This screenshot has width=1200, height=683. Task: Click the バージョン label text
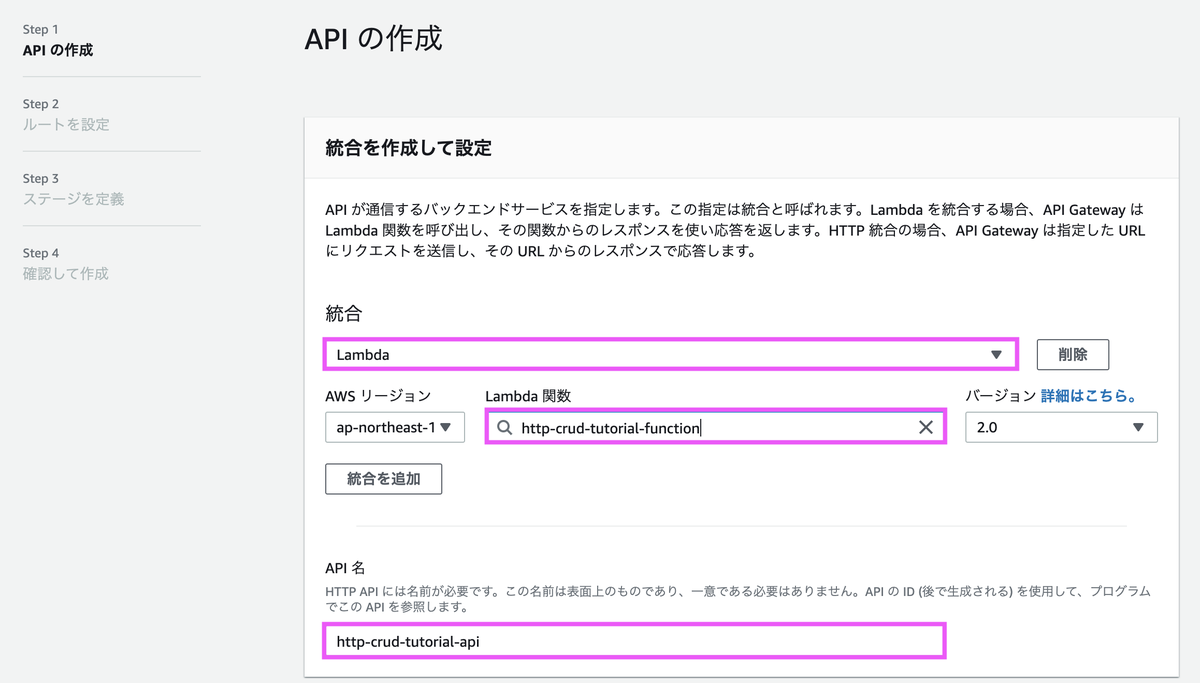pyautogui.click(x=1000, y=396)
